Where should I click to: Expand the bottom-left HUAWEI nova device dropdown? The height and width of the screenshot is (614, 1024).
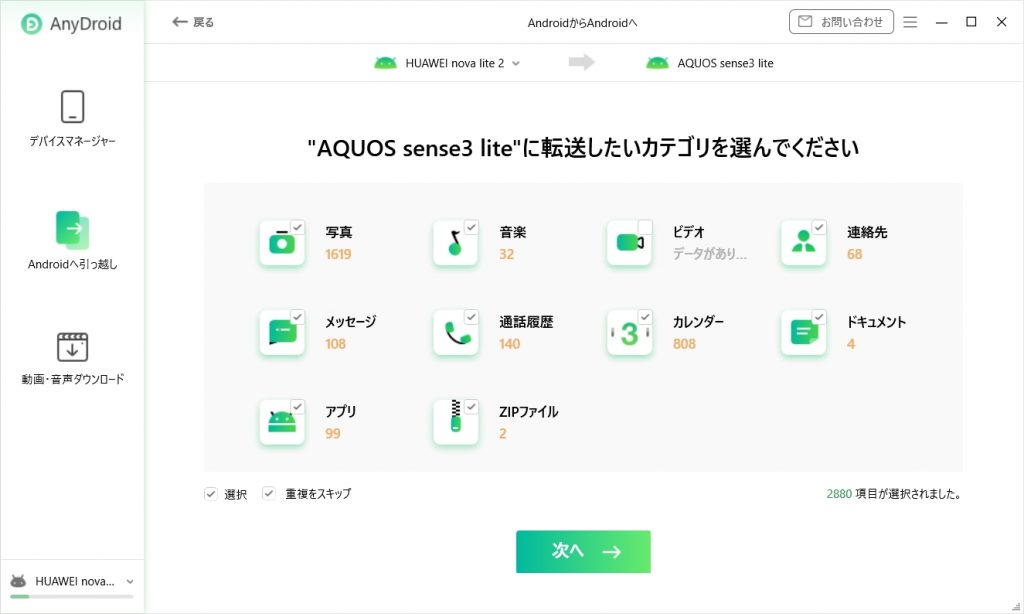(x=130, y=581)
